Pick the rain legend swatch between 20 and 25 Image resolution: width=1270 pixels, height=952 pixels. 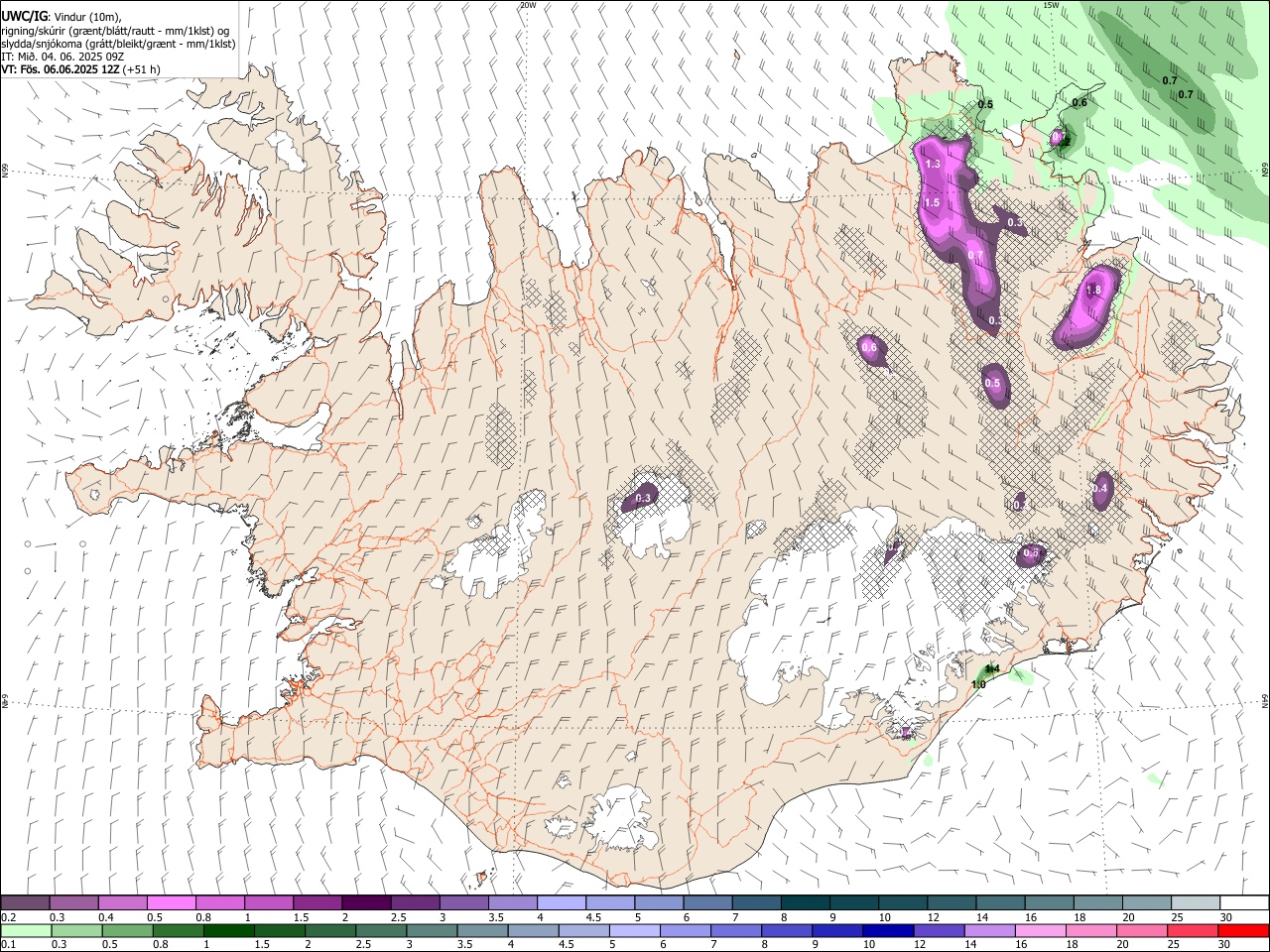(1141, 931)
